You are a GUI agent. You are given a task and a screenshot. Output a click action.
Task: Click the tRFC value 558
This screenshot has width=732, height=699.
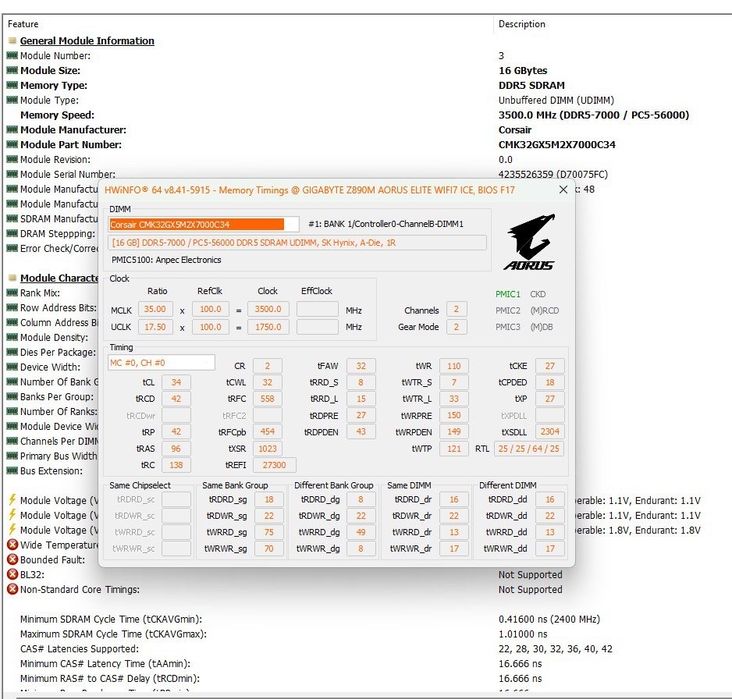pos(267,399)
